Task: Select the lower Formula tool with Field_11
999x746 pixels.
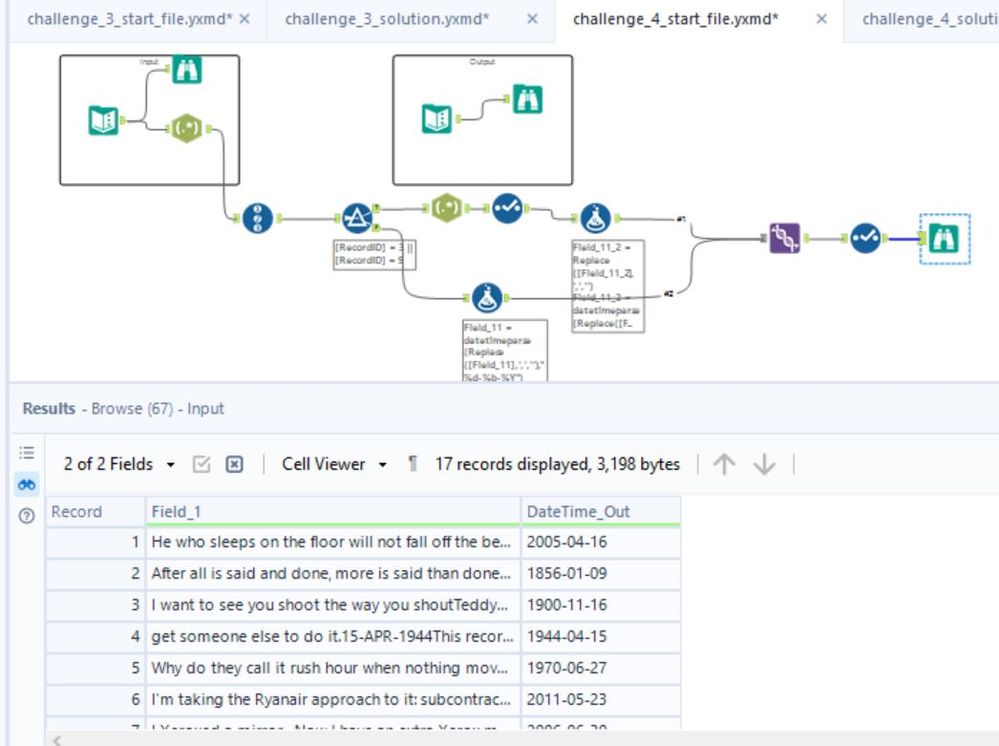Action: (x=487, y=298)
